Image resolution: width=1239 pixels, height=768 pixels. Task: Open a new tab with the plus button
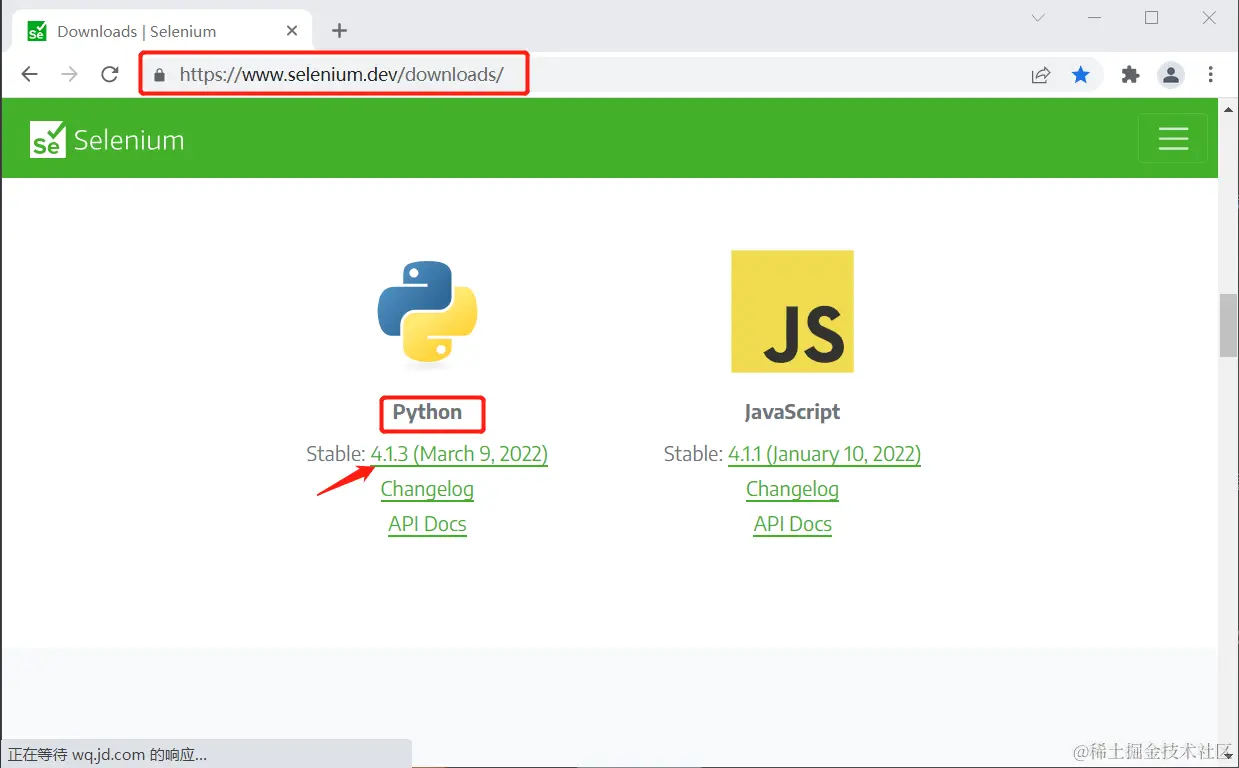[x=339, y=31]
